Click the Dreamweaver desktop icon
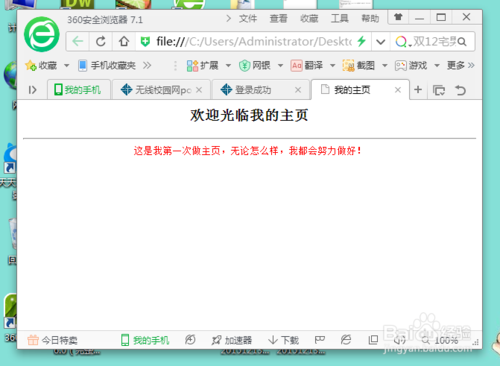This screenshot has height=366, width=500. (78, 4)
